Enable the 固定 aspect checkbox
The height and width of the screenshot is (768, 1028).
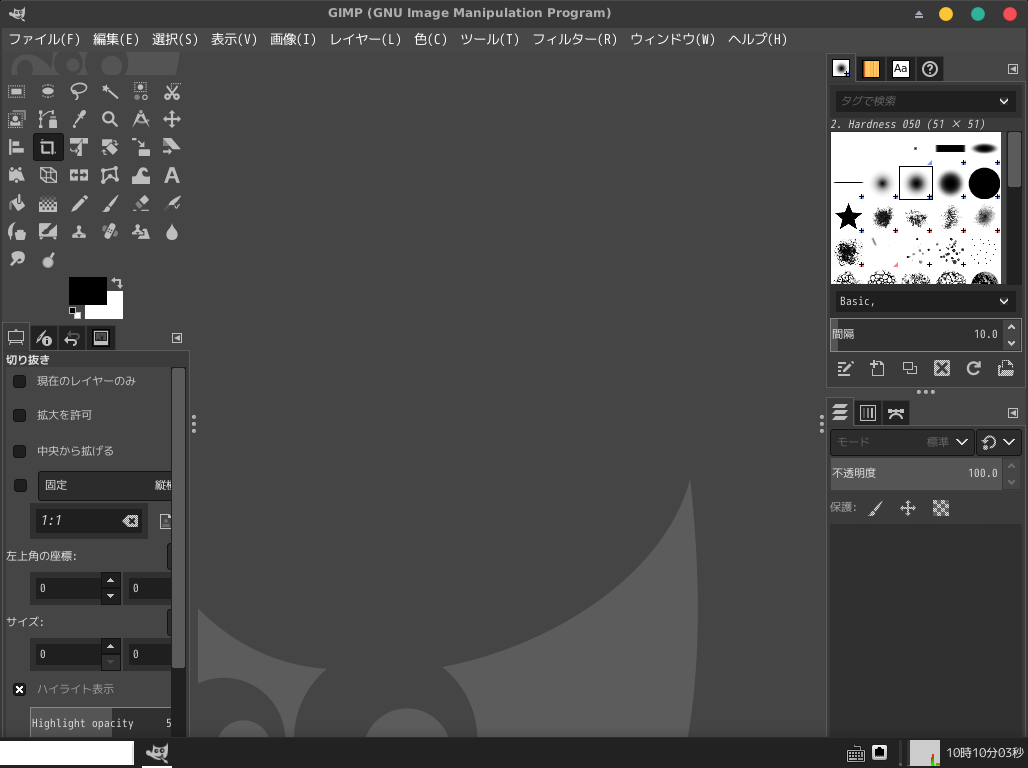(x=20, y=485)
